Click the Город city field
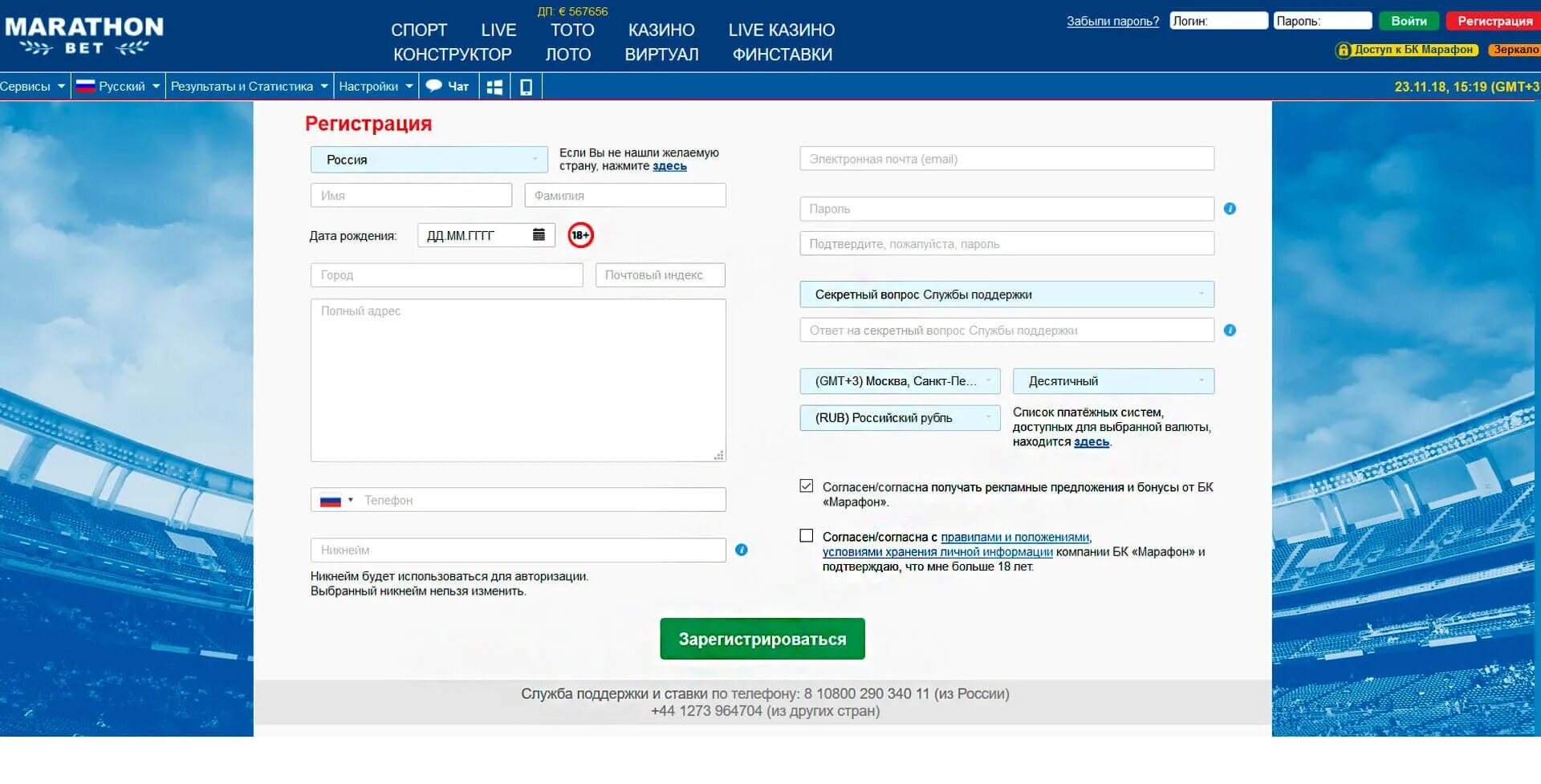The width and height of the screenshot is (1541, 784). [x=447, y=275]
